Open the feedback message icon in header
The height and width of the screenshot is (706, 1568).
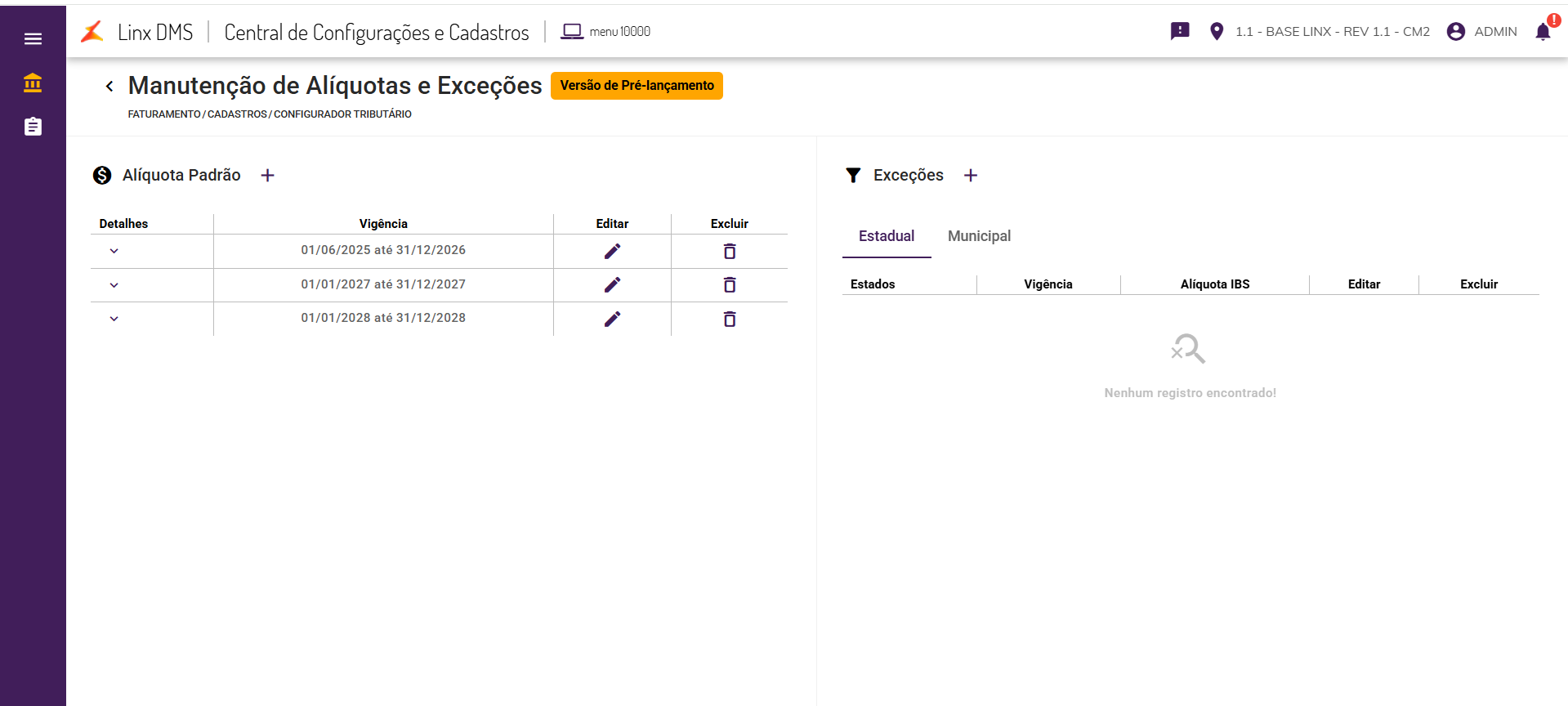[x=1180, y=32]
